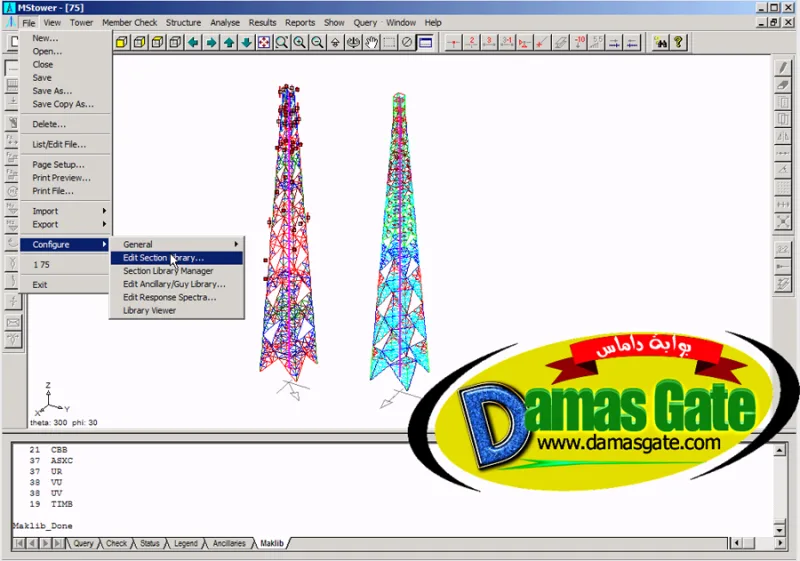Click the rotate viewpoint icon
Screen dimensions: 800x561
pos(353,42)
